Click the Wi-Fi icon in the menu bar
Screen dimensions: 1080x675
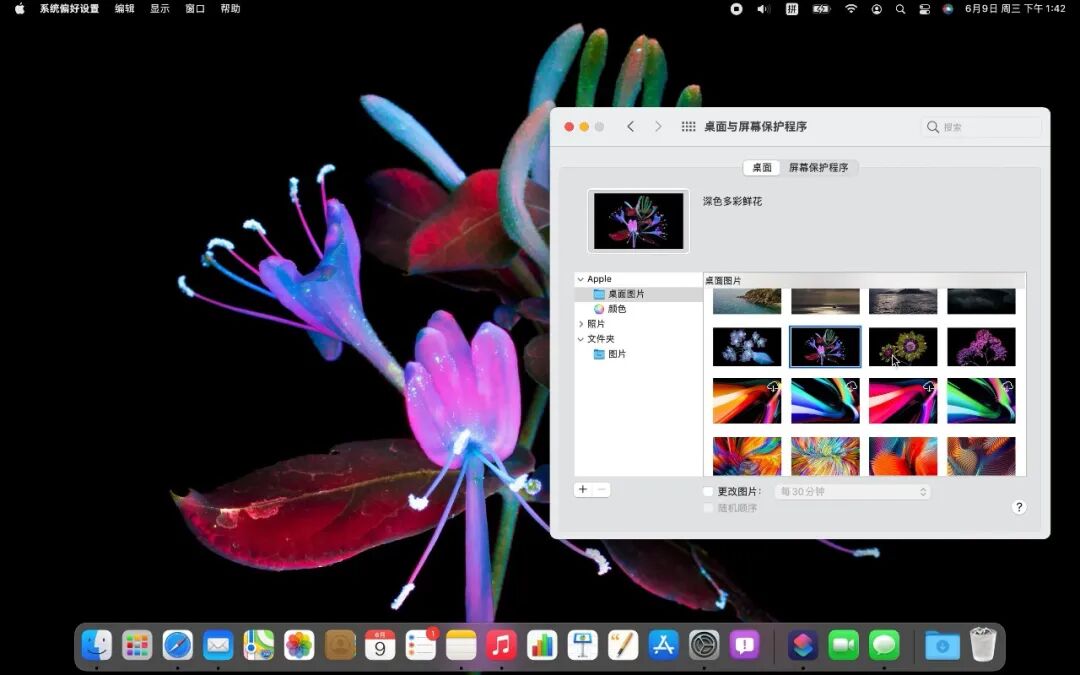pos(850,9)
